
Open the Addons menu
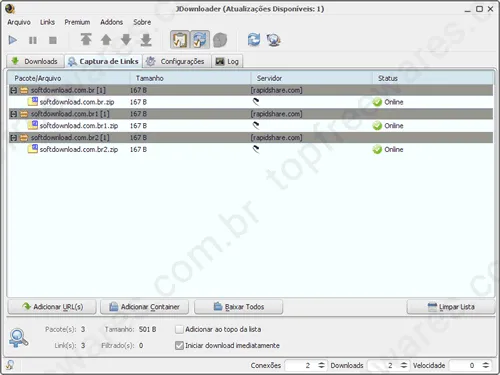(x=112, y=22)
